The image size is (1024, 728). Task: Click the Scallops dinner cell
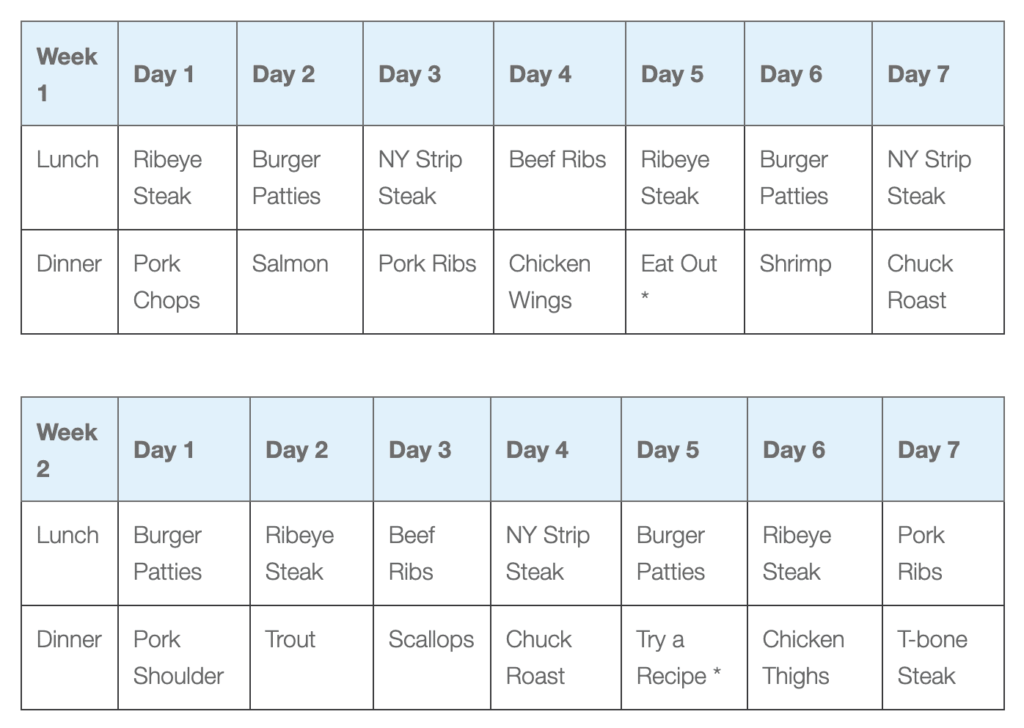coord(432,657)
